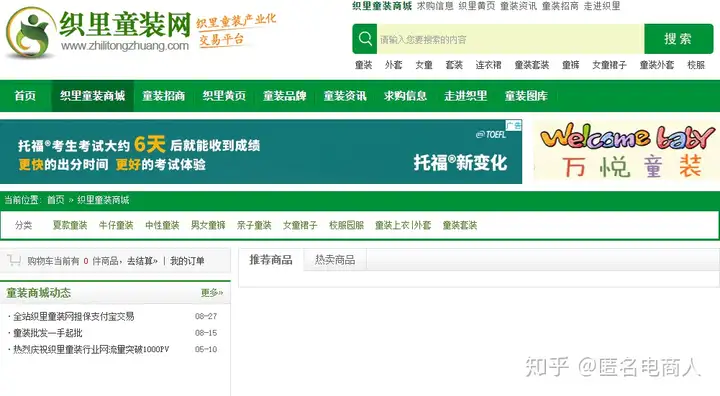Open news 全站织里童装网担保支付宝交易

(73, 316)
